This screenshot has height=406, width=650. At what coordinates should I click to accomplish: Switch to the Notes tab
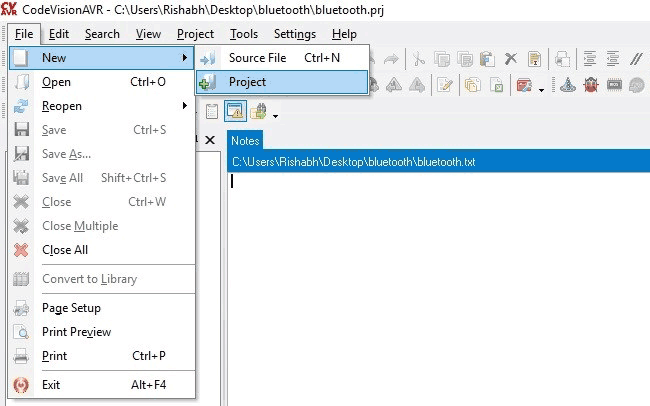[245, 141]
